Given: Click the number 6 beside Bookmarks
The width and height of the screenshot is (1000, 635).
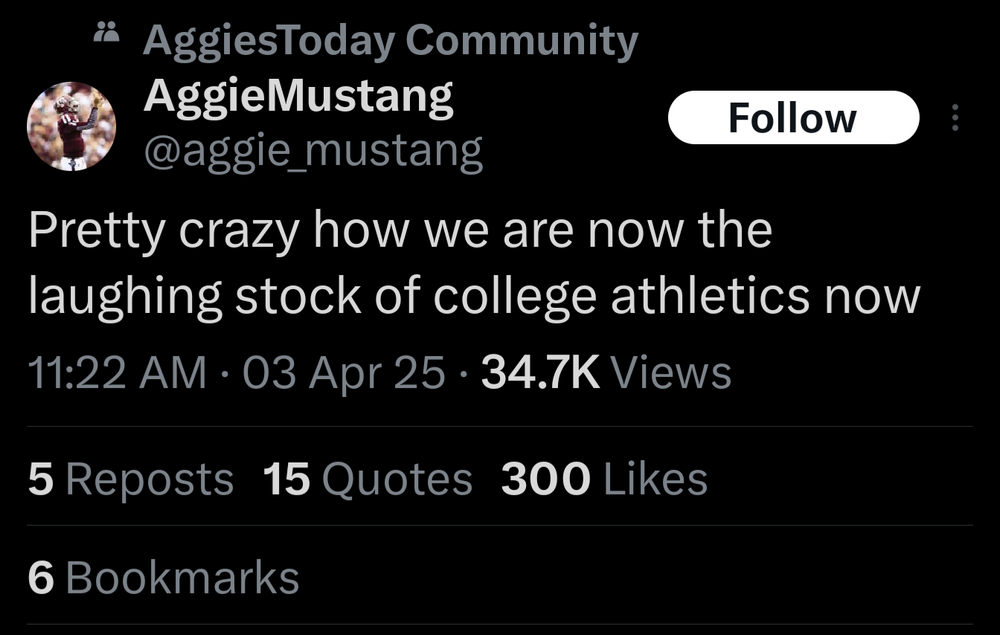Looking at the screenshot, I should pos(40,577).
